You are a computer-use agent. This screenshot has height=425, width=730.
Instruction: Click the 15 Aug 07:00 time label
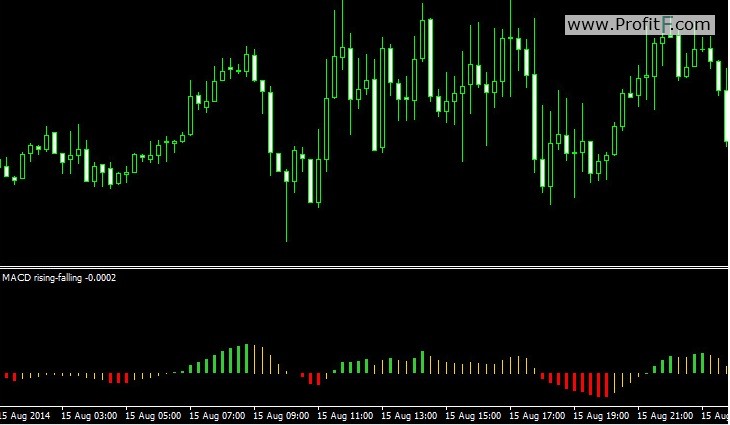click(x=217, y=415)
